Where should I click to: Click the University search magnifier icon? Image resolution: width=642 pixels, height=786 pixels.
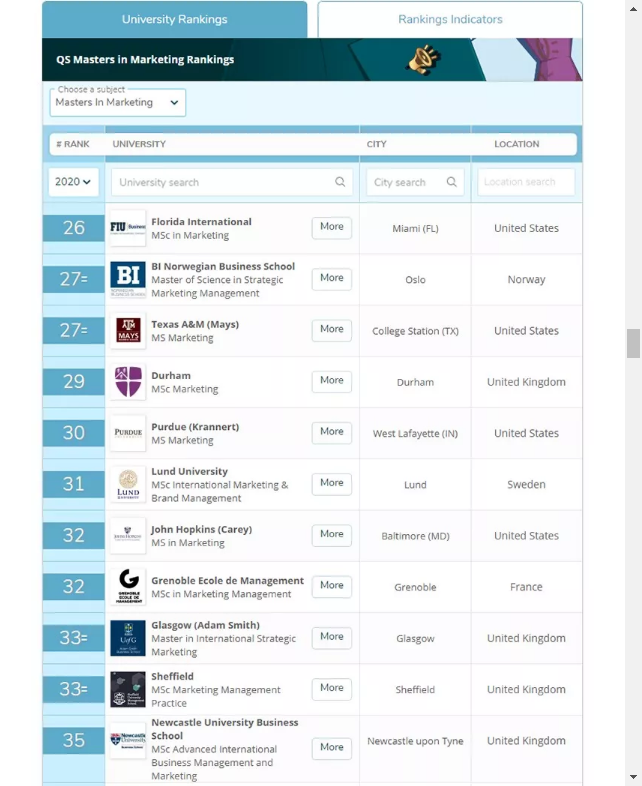[340, 181]
